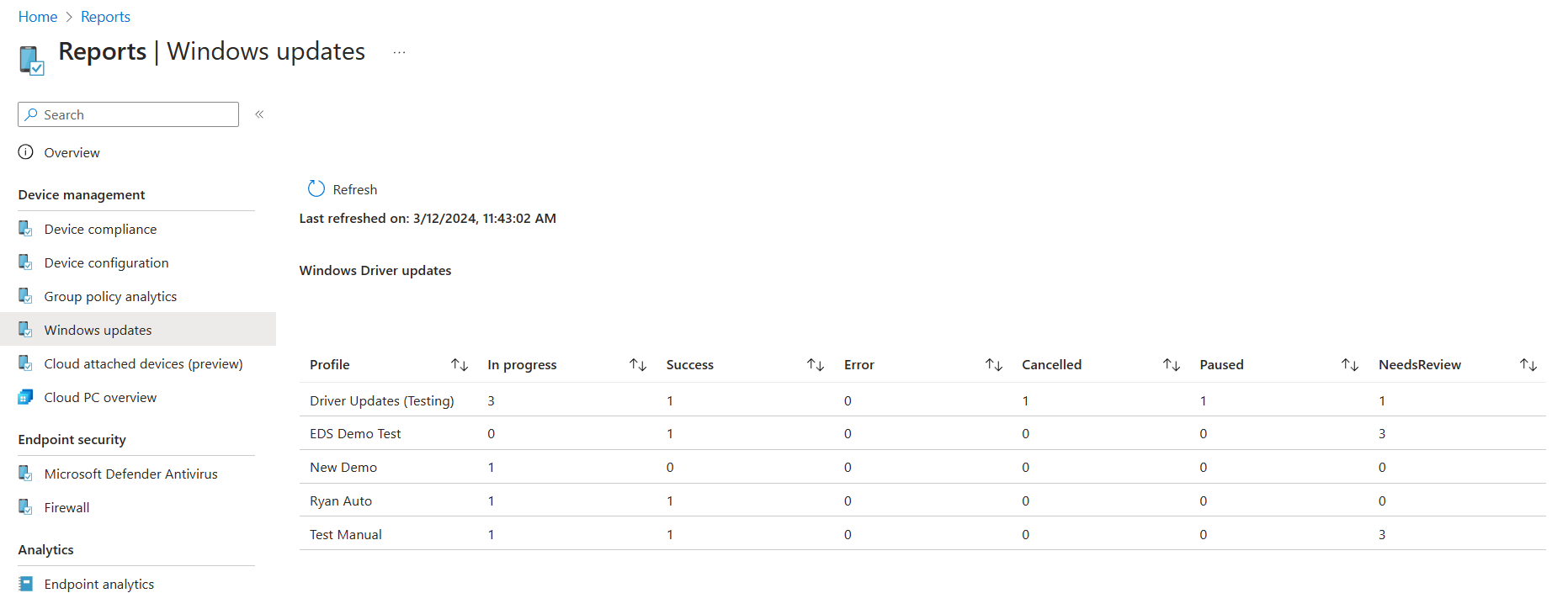Open the ellipsis menu next to Windows updates title
The image size is (1568, 609).
click(398, 52)
